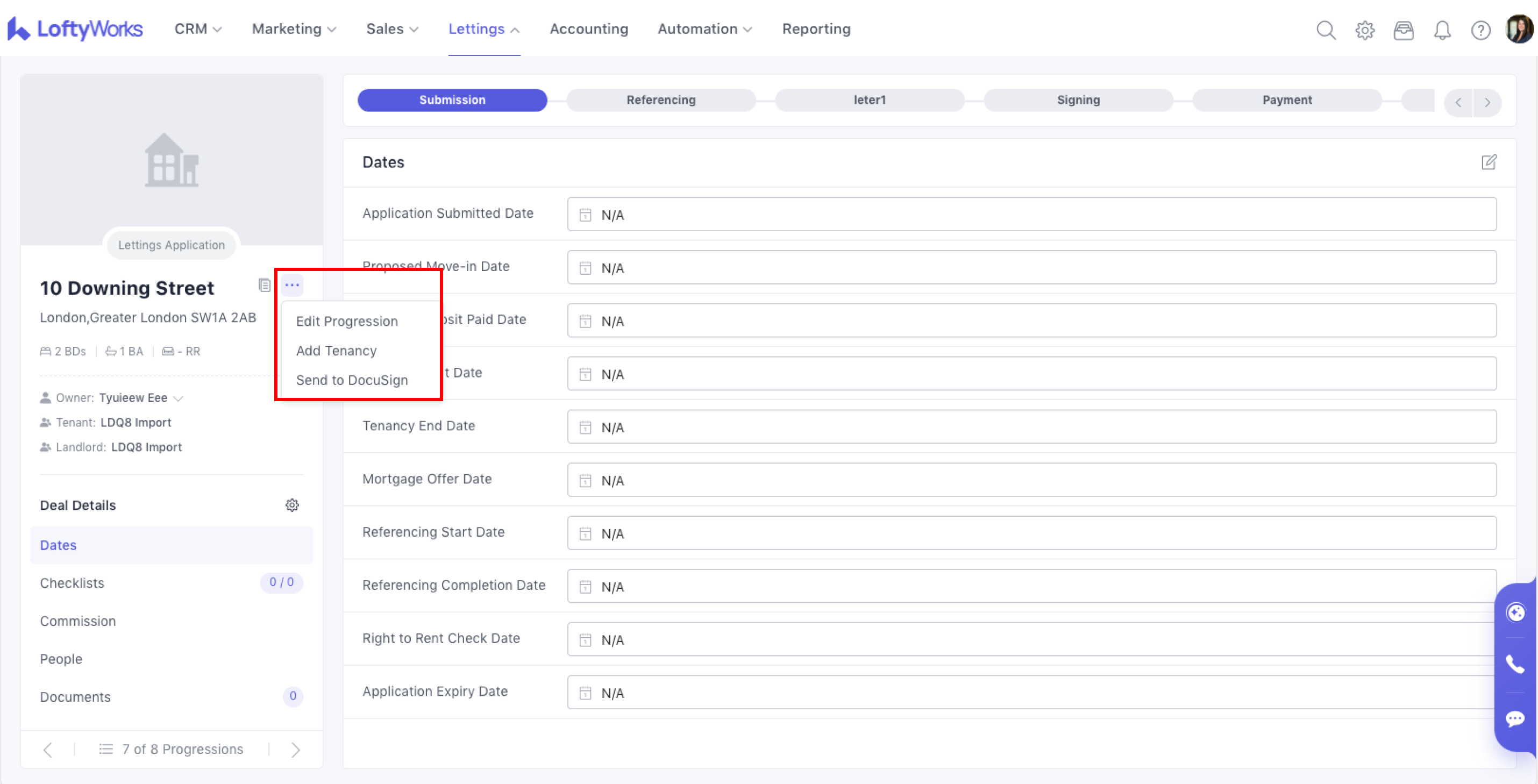Viewport: 1538px width, 784px height.
Task: Select Add Tenancy from the menu
Action: pos(336,351)
